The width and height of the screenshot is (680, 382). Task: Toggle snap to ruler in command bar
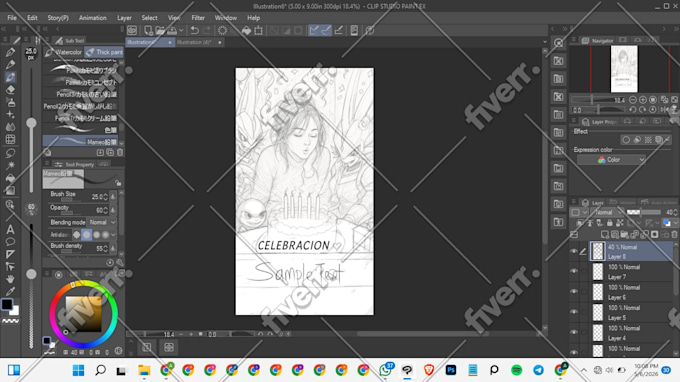point(314,30)
